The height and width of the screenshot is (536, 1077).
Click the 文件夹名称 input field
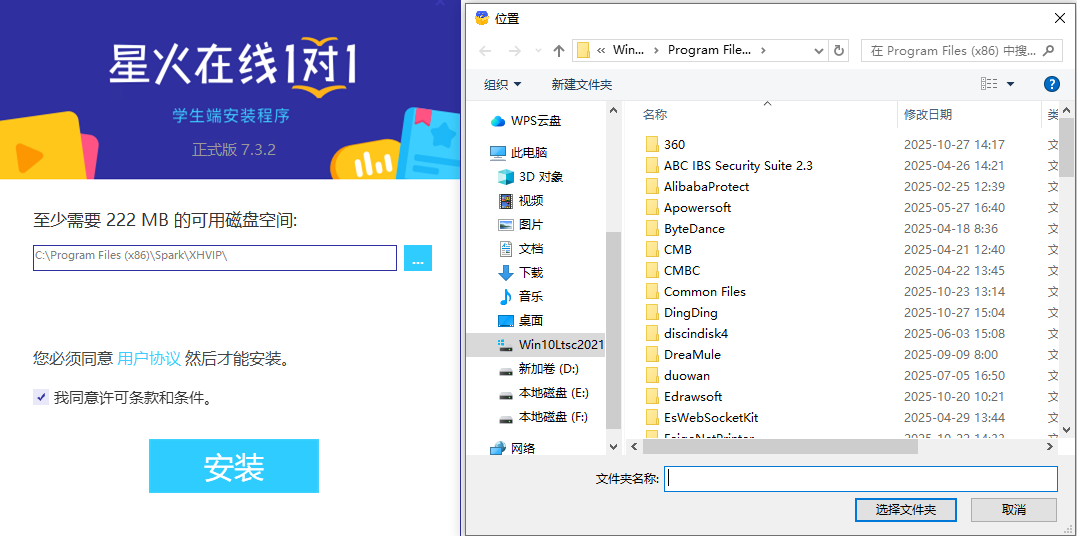pos(861,479)
